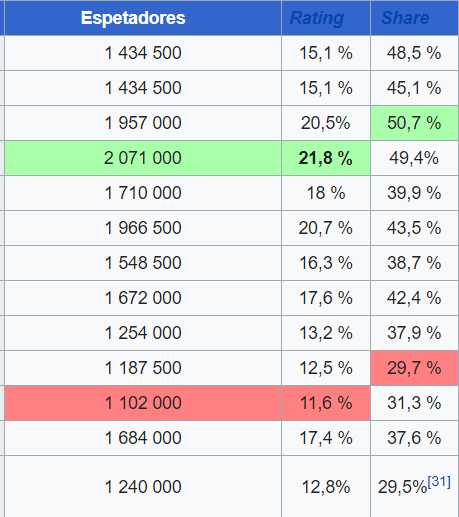Viewport: 459px width, 517px height.
Task: Select the 1 240 000 viewers cell
Action: point(143,487)
